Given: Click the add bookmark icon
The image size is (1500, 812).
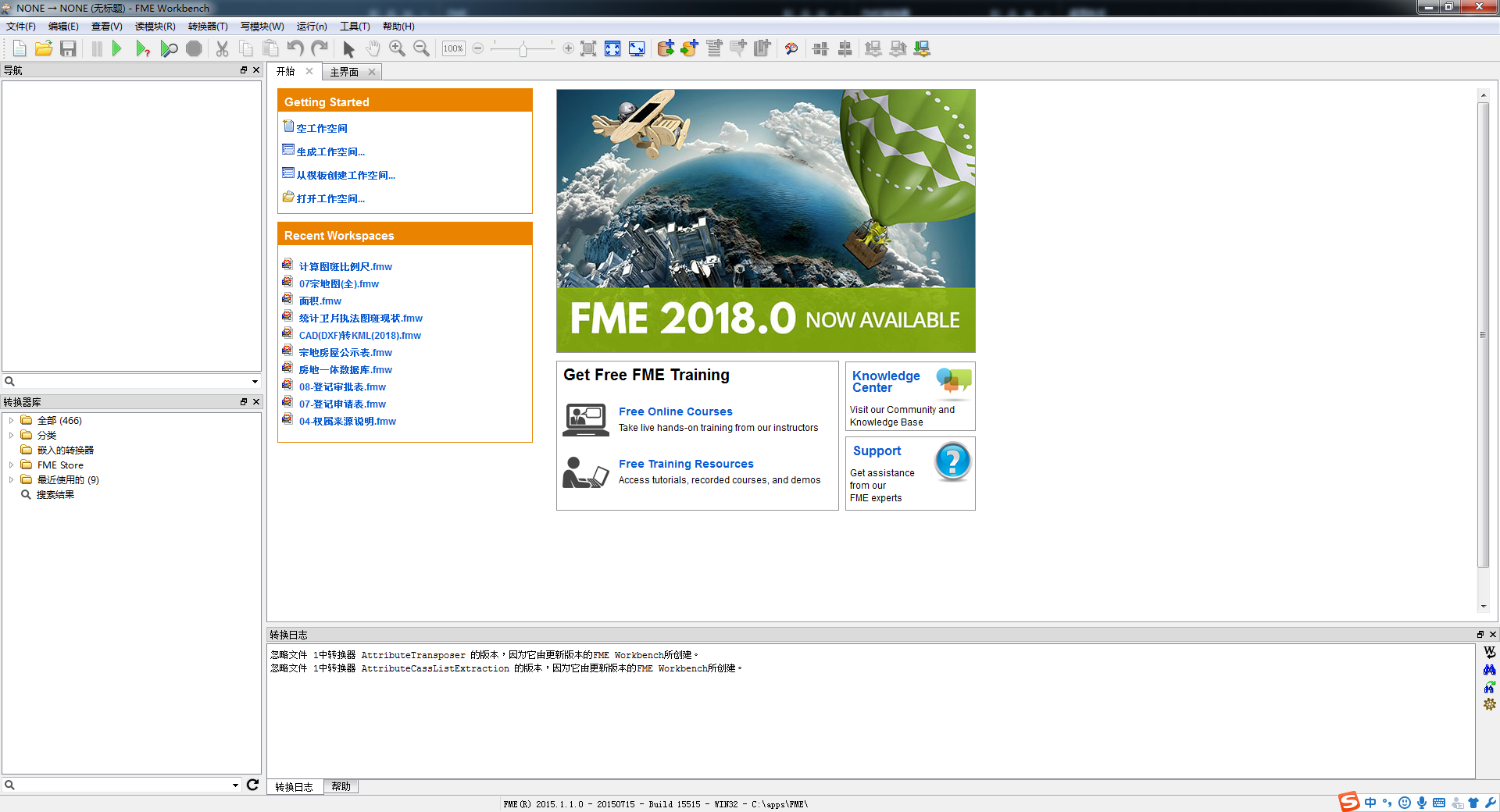Looking at the screenshot, I should pyautogui.click(x=762, y=48).
